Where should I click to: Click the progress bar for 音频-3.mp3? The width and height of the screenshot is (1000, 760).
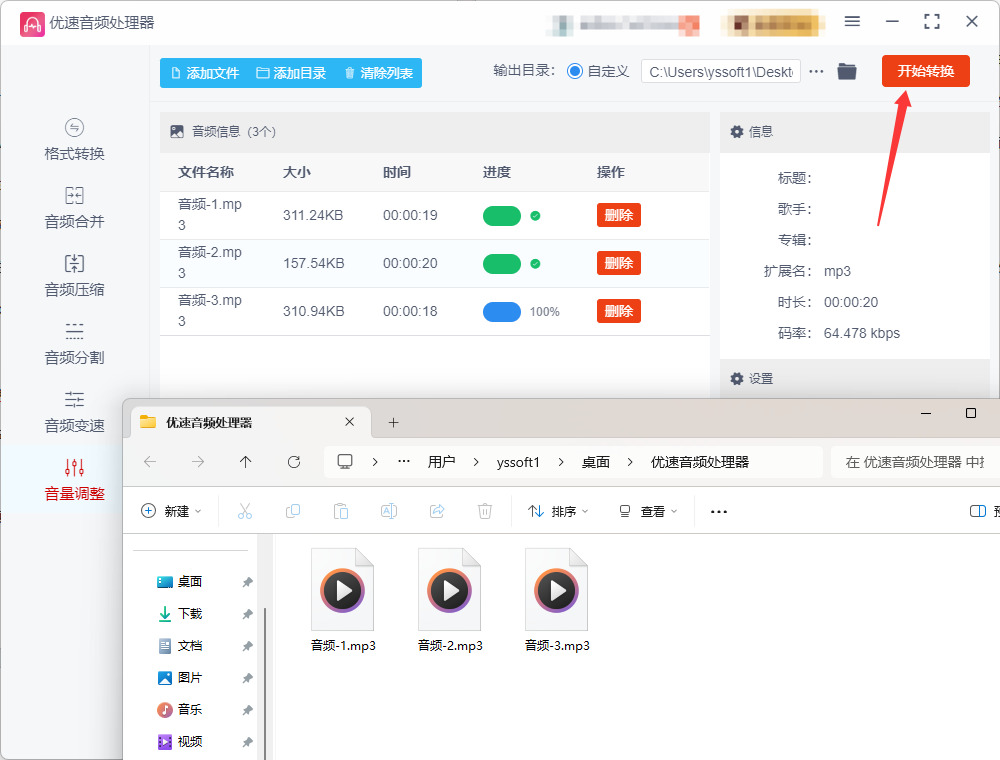click(x=502, y=312)
